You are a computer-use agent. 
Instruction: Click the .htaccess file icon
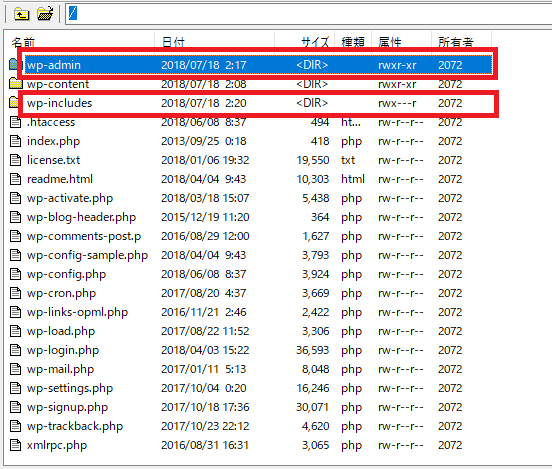tap(15, 122)
